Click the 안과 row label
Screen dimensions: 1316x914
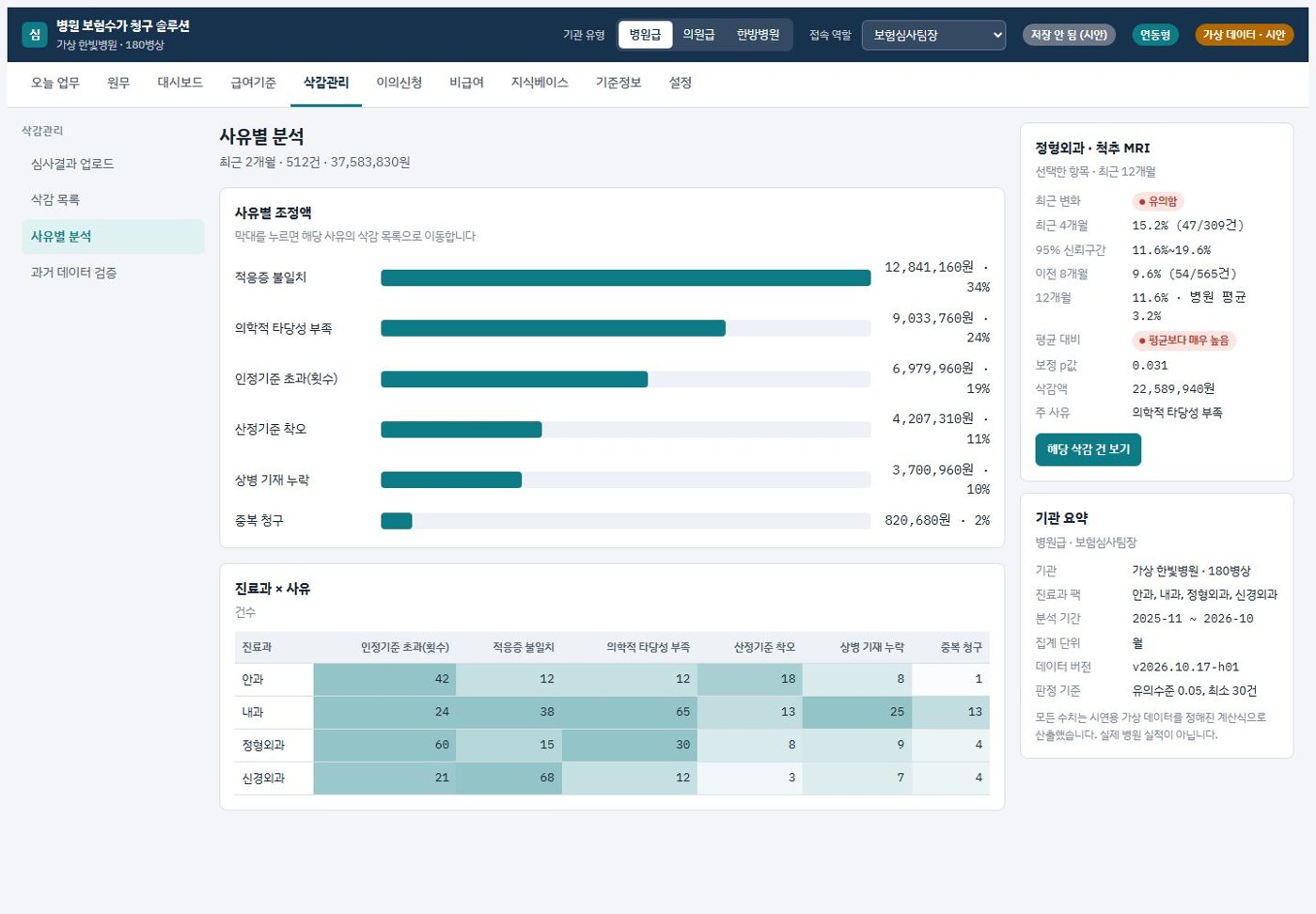(x=253, y=679)
